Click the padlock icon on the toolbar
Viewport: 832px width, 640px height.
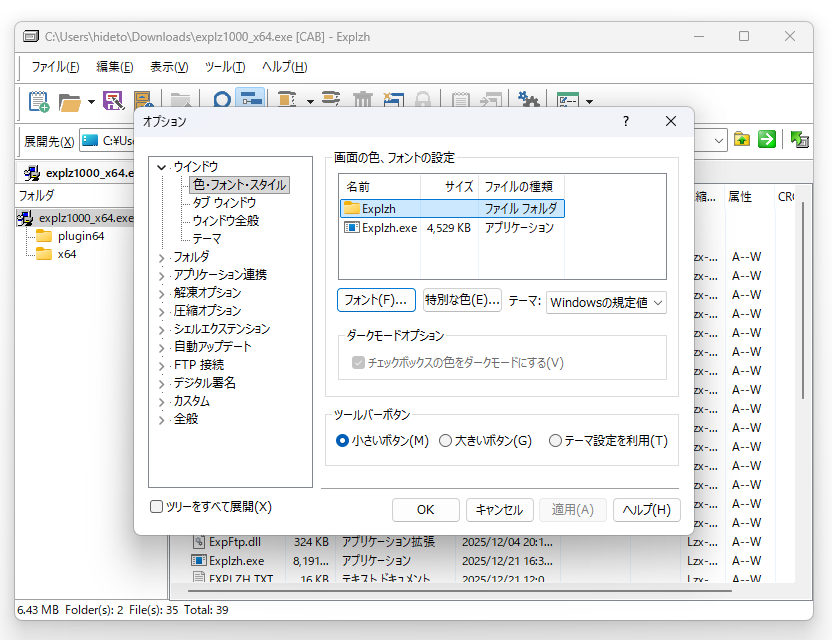(423, 100)
